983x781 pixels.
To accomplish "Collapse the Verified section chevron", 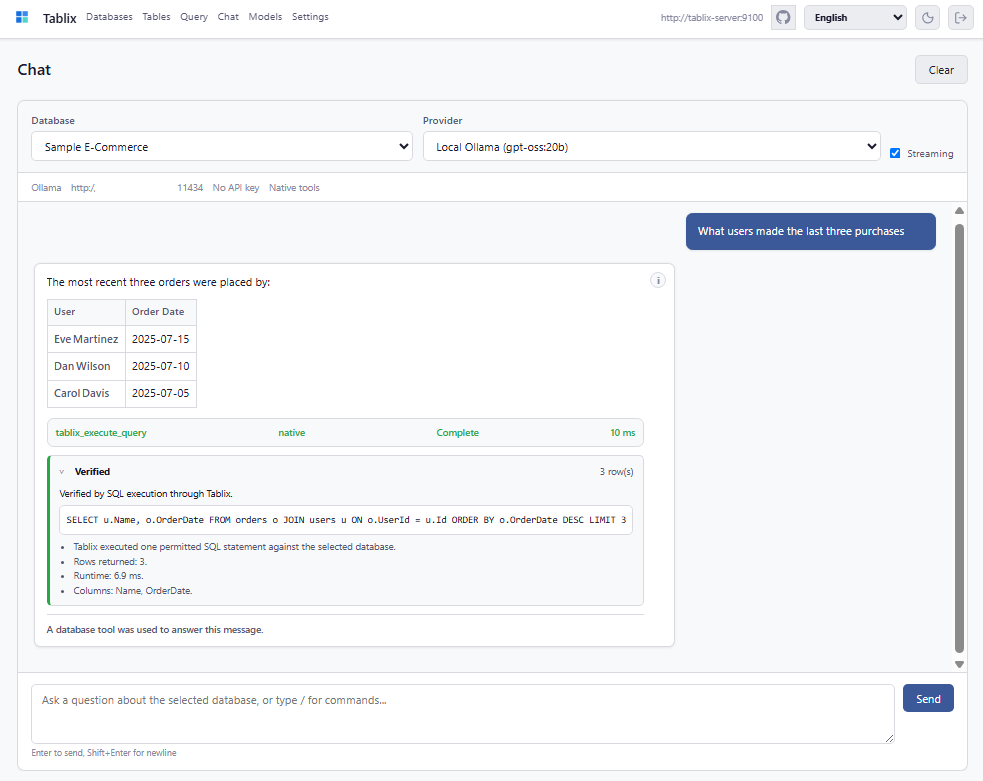I will click(x=61, y=472).
